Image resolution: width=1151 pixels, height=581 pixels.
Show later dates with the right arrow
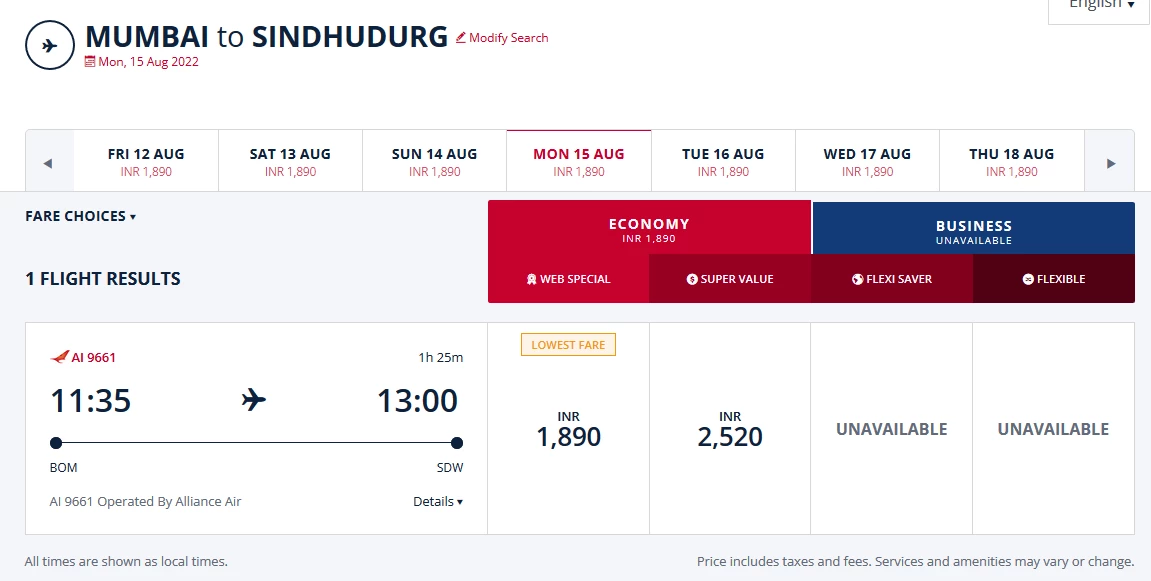(1110, 163)
